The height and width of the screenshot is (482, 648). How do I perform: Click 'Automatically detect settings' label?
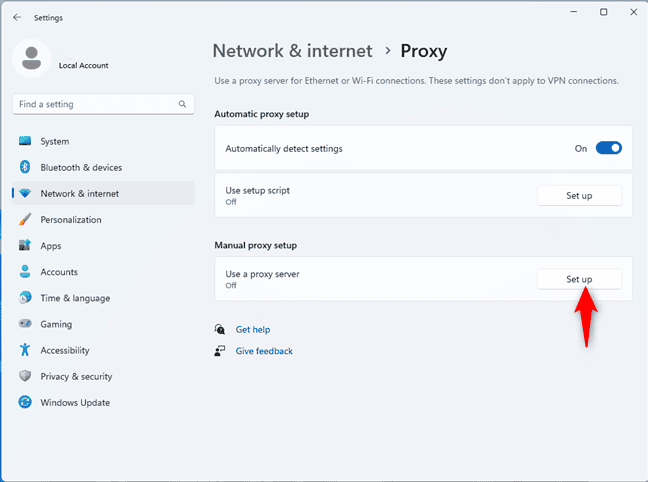pyautogui.click(x=284, y=148)
